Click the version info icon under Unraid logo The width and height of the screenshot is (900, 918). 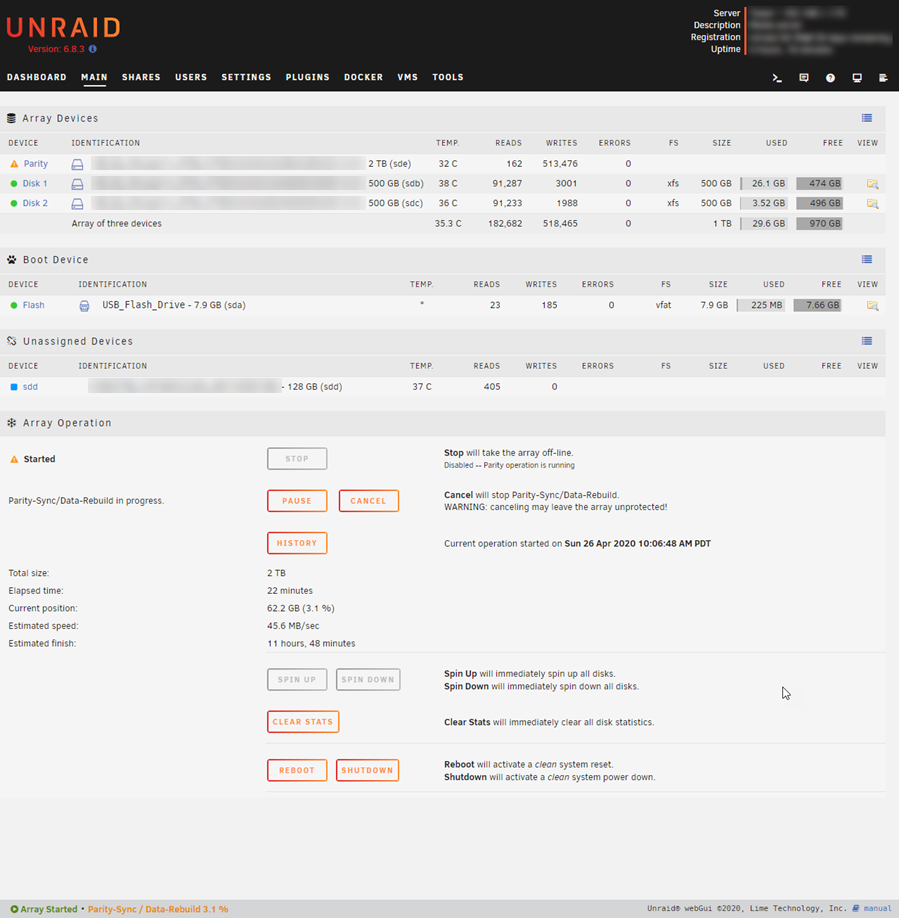point(93,49)
